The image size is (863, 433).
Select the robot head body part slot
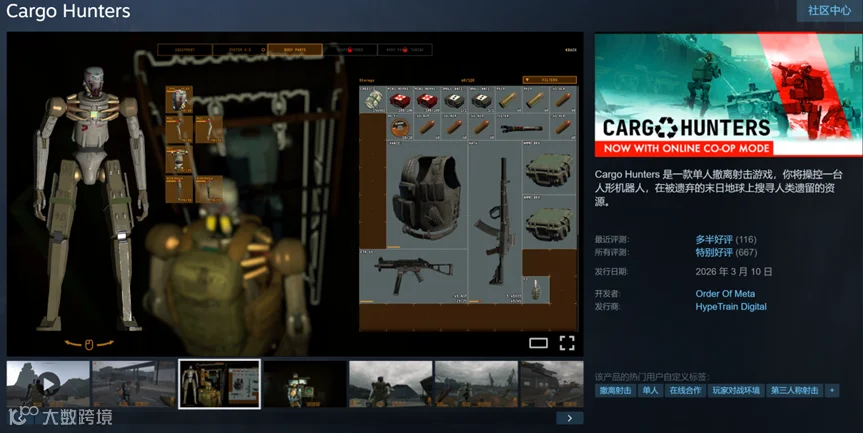pos(179,100)
